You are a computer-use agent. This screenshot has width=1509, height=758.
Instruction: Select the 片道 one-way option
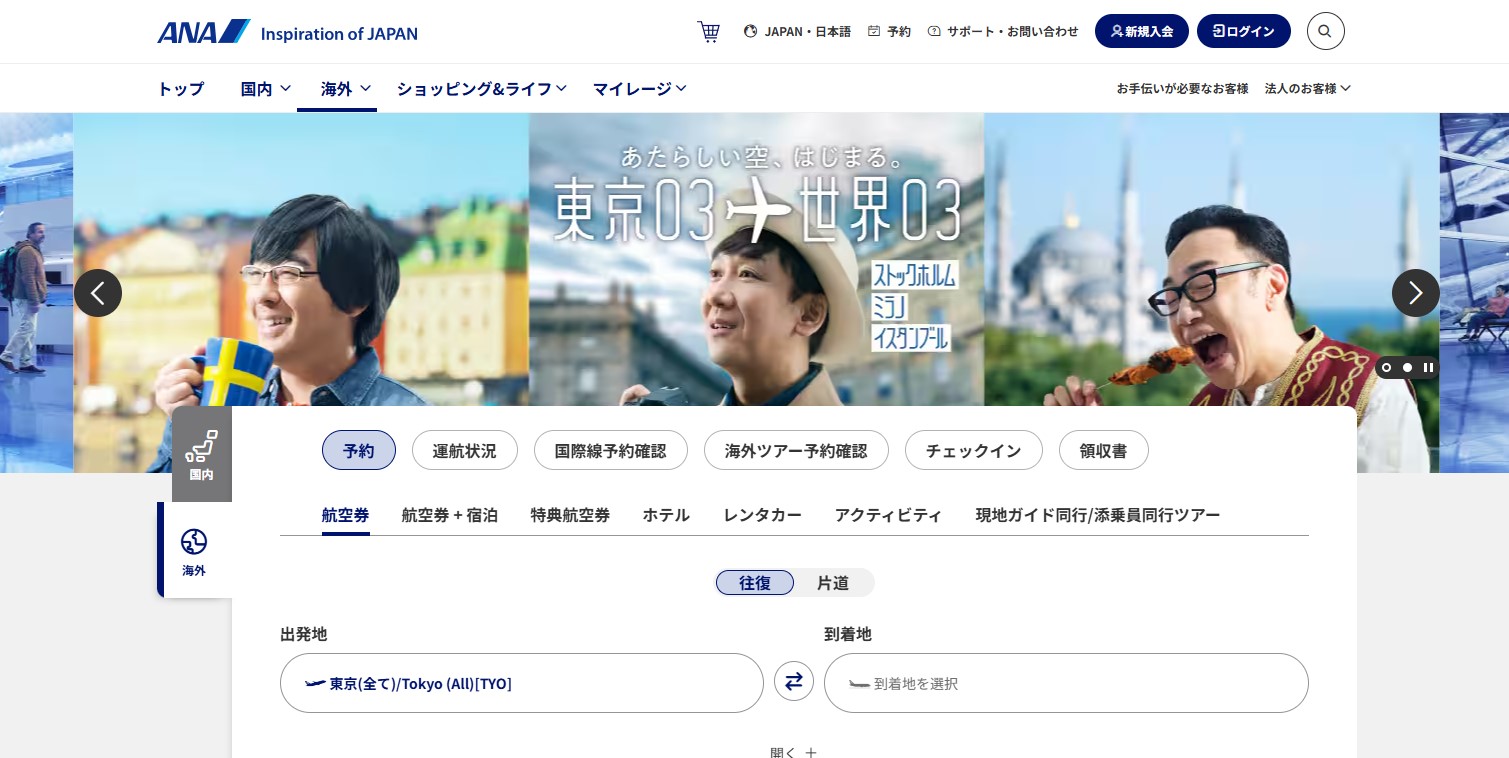[832, 582]
